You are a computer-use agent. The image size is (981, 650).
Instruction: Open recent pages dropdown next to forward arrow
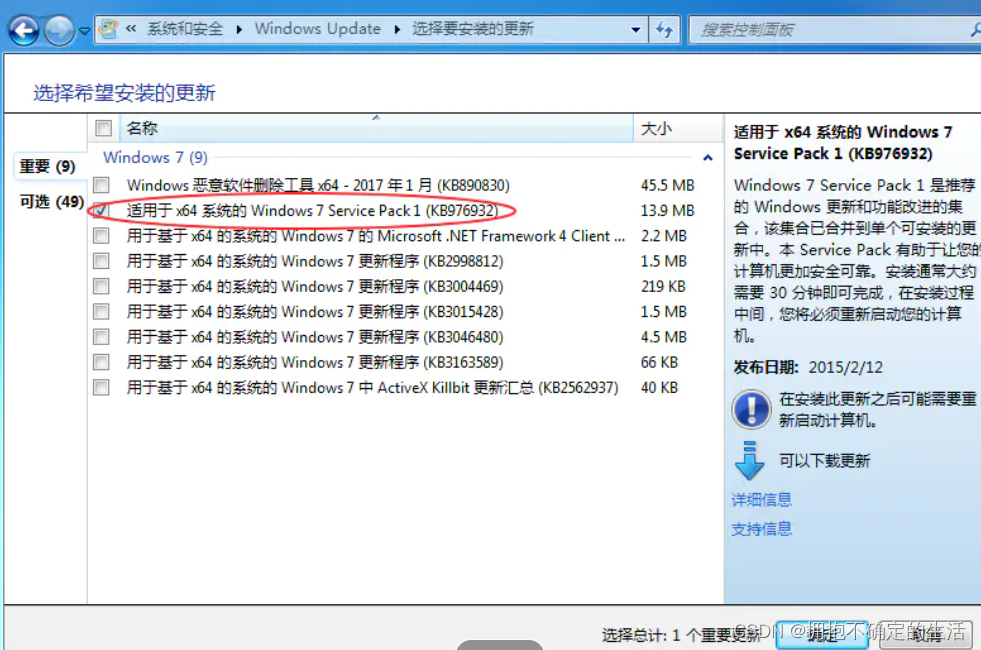tap(84, 30)
